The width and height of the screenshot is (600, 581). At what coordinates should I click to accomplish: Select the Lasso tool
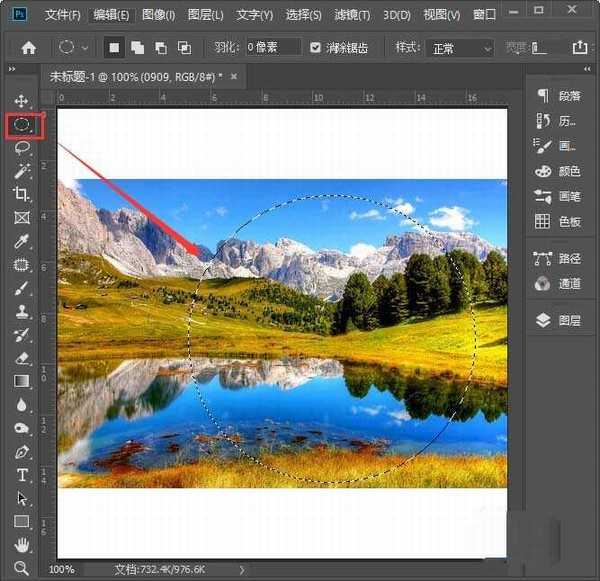pyautogui.click(x=22, y=148)
